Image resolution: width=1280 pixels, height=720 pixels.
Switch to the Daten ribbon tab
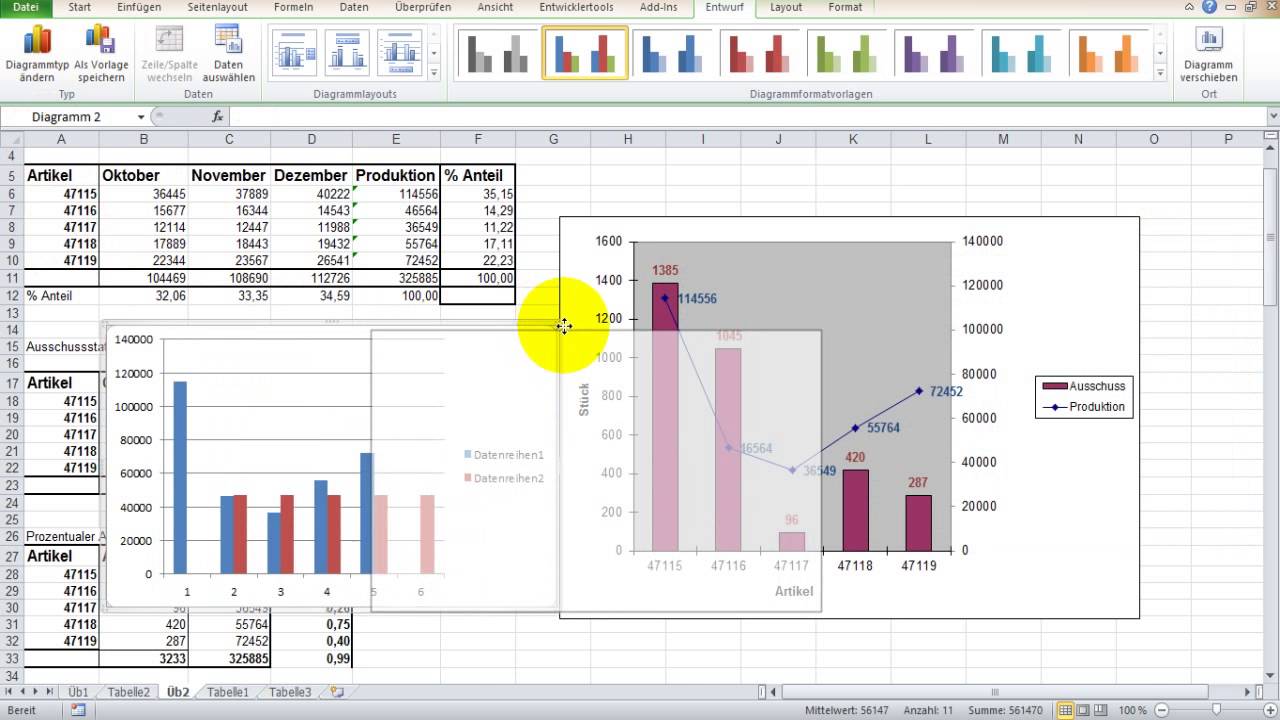pyautogui.click(x=354, y=7)
